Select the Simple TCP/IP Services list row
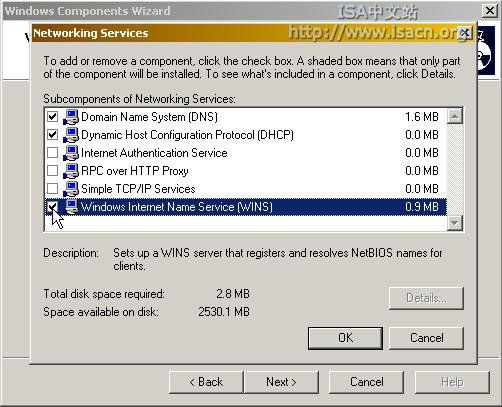 [245, 189]
